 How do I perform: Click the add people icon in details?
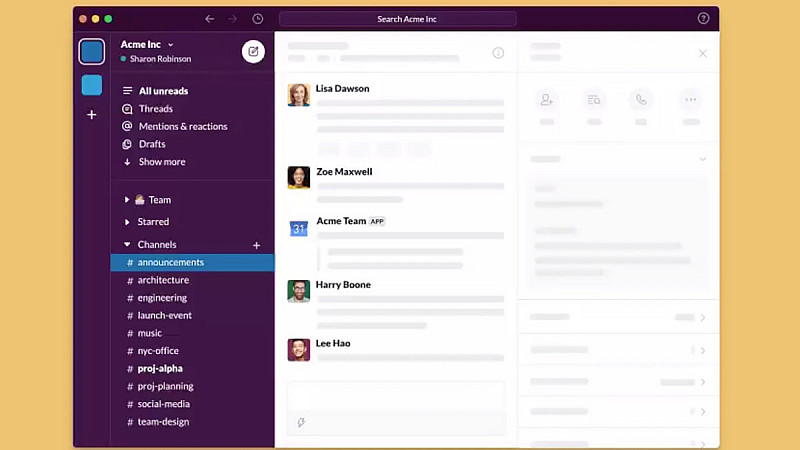click(x=546, y=100)
